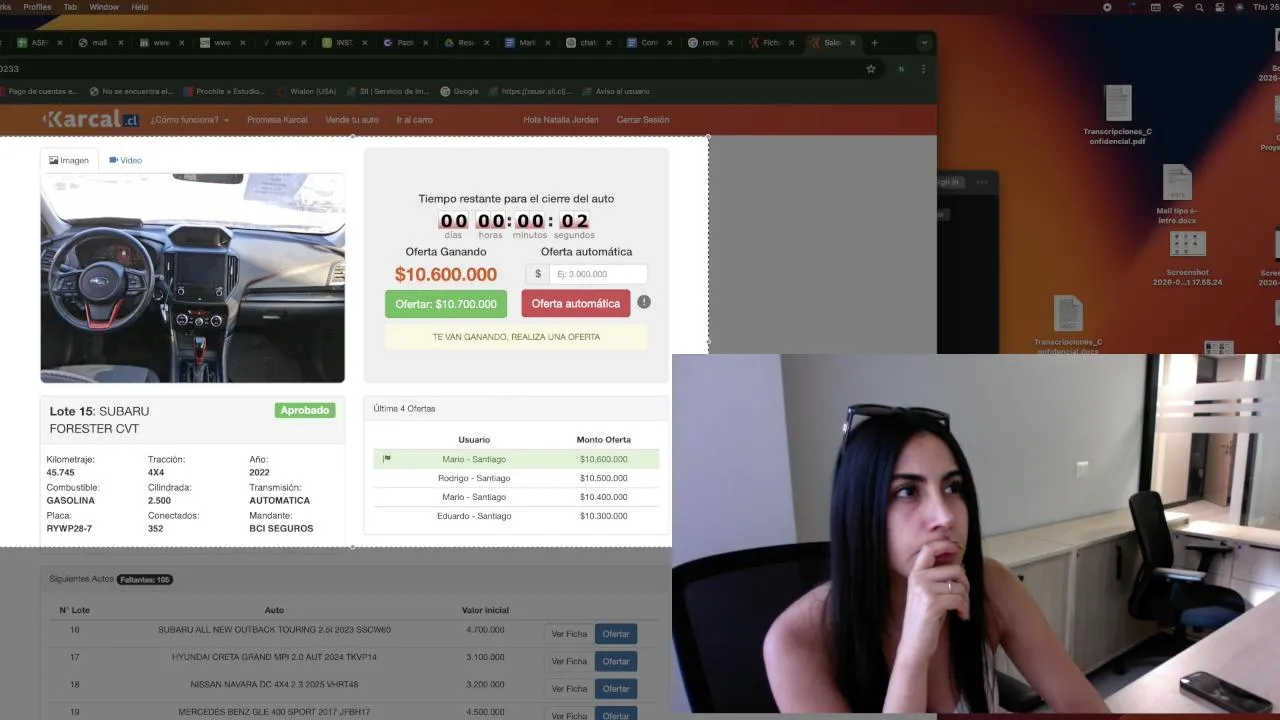Screen dimensions: 1280x720
Task: Click Ofertar for Nissan Navara lot 18
Action: [616, 689]
